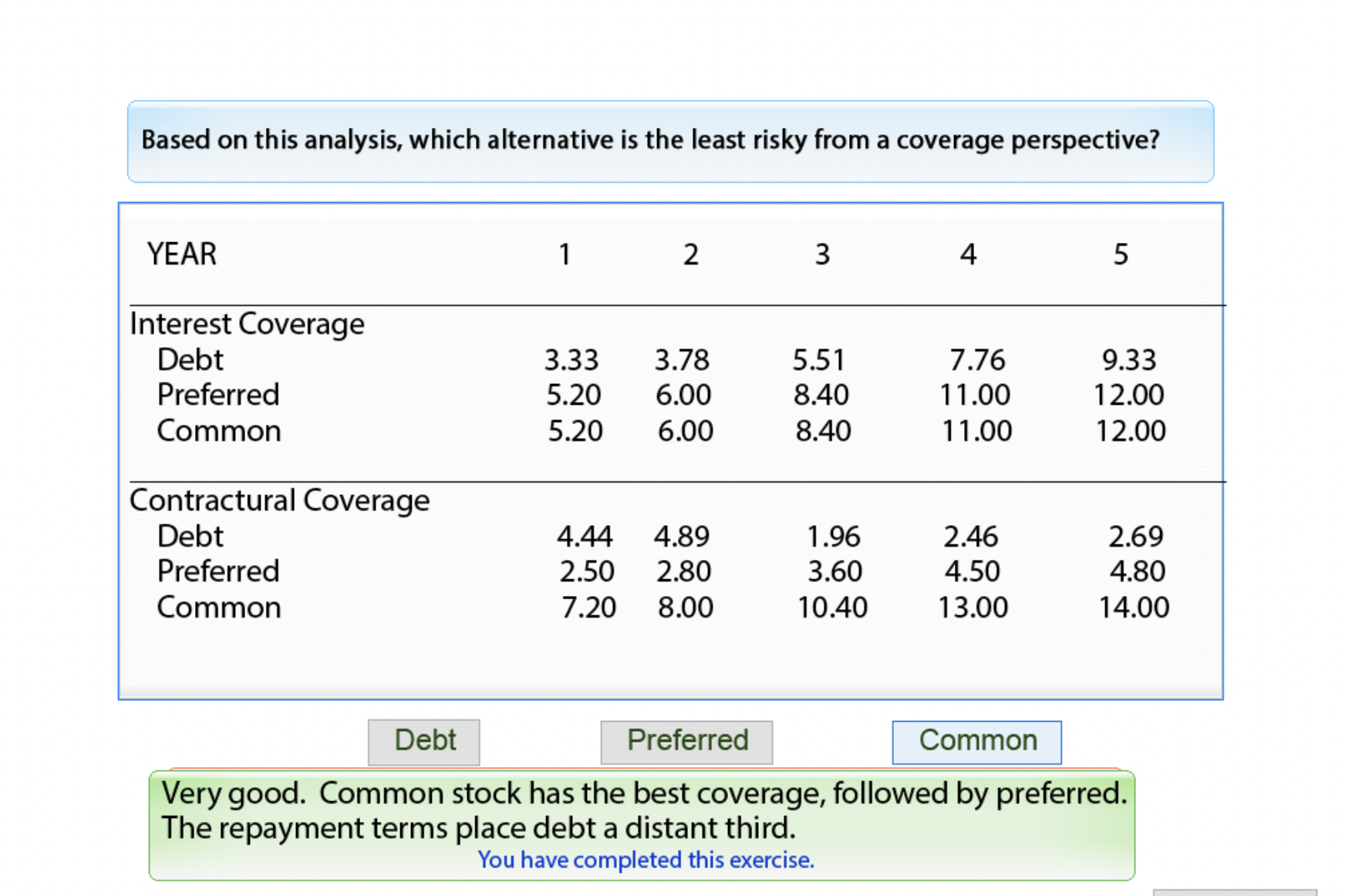Click Preferred contractual coverage value 2.50

[587, 571]
